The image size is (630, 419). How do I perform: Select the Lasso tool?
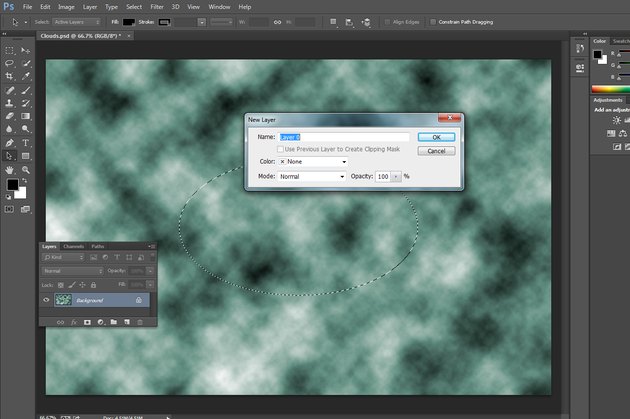9,63
